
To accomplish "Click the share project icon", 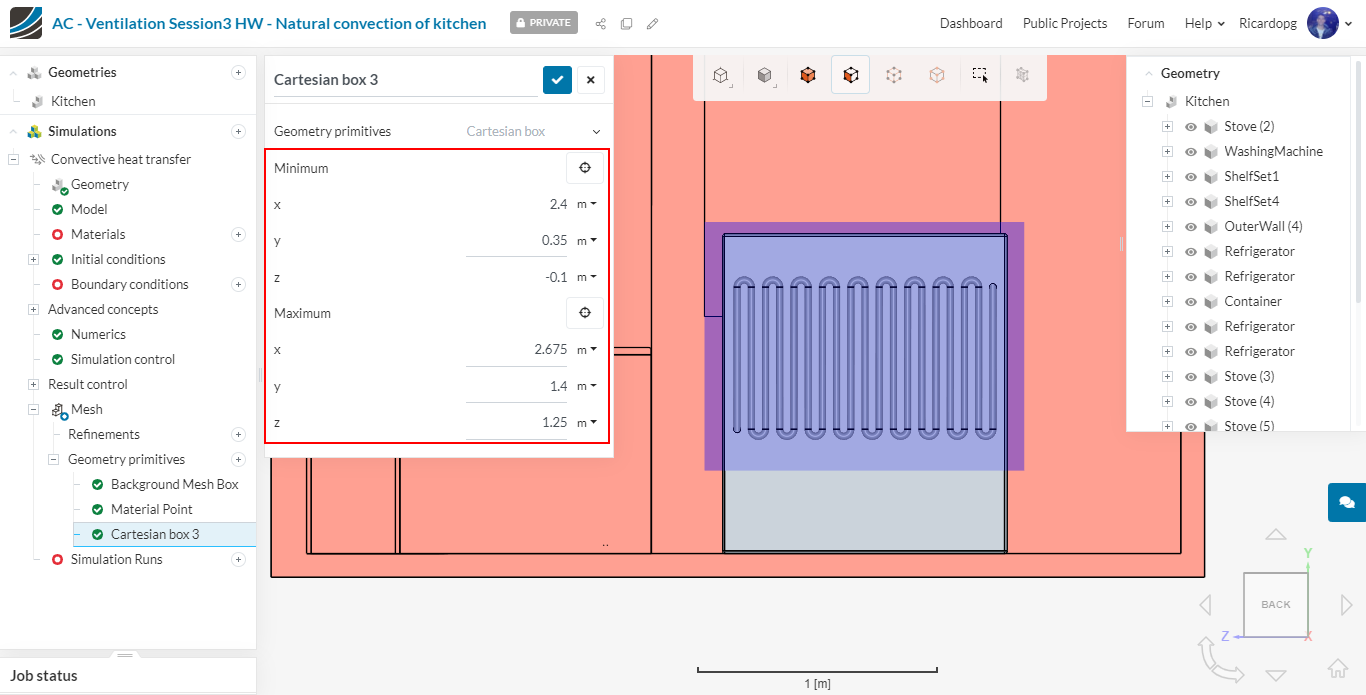I will (x=600, y=23).
